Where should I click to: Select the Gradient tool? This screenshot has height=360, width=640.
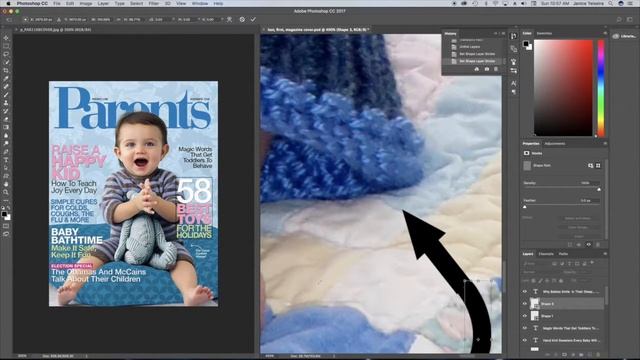pyautogui.click(x=6, y=127)
